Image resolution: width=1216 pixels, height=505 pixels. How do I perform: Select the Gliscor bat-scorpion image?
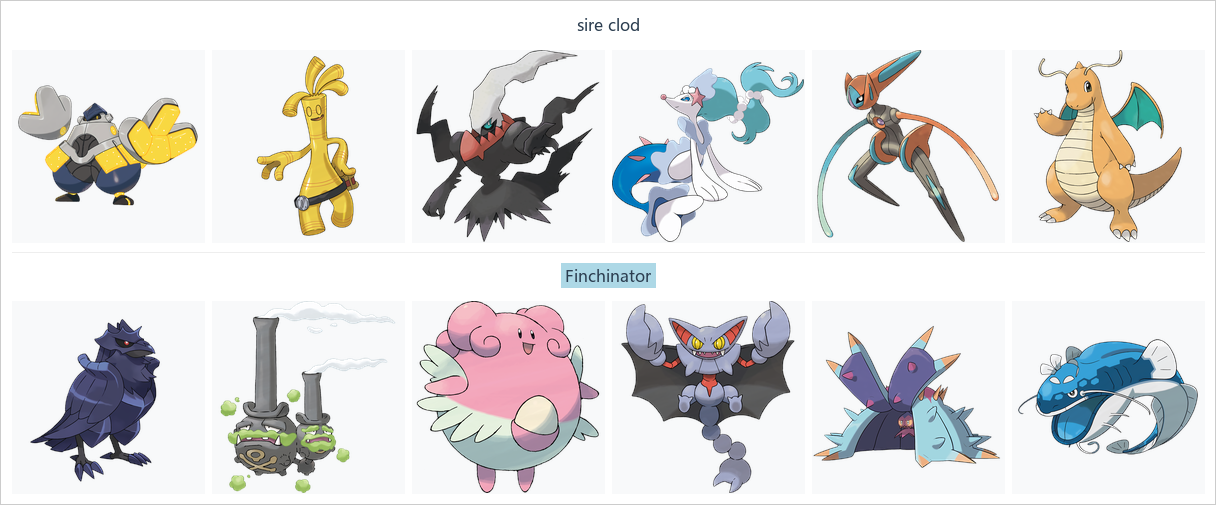point(708,397)
